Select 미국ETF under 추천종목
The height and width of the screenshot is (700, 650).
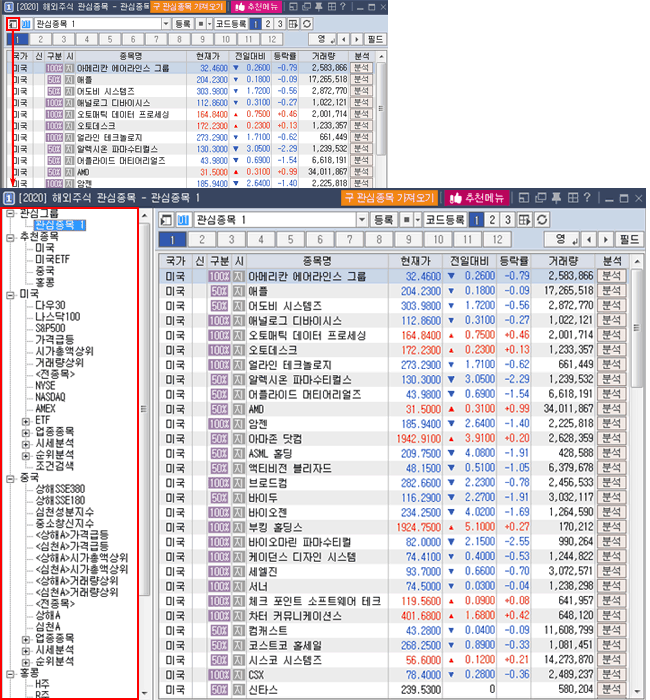click(x=53, y=259)
